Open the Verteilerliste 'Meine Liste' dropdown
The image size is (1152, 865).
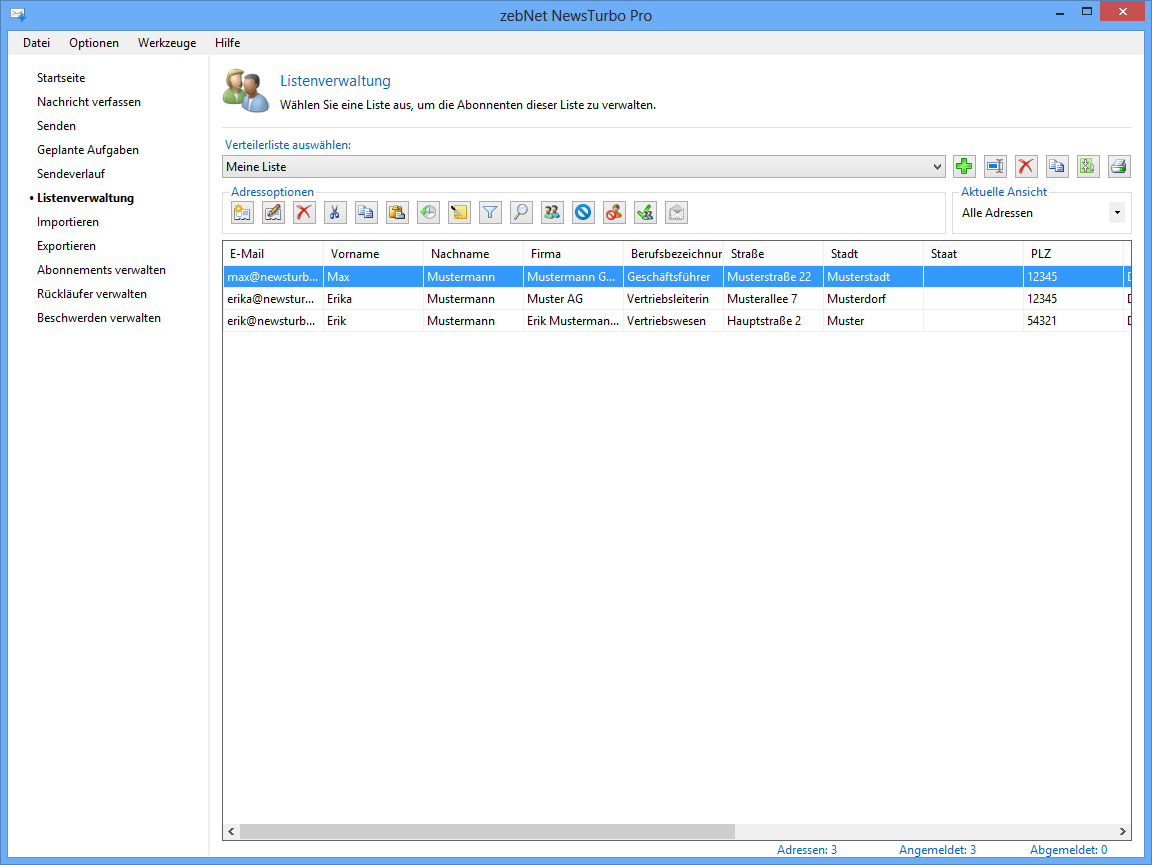coord(583,167)
